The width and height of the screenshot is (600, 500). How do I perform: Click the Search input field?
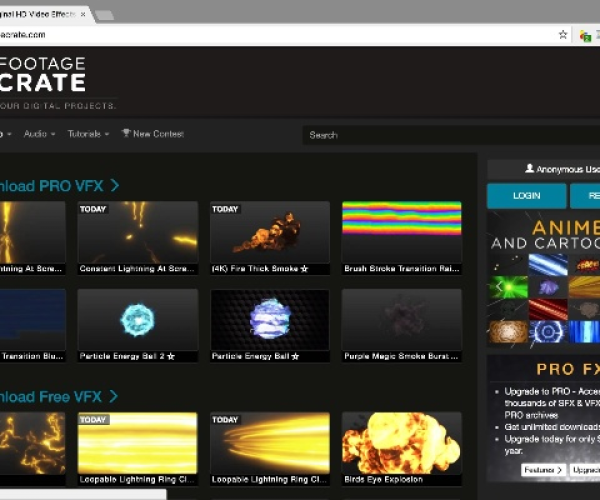coord(451,135)
